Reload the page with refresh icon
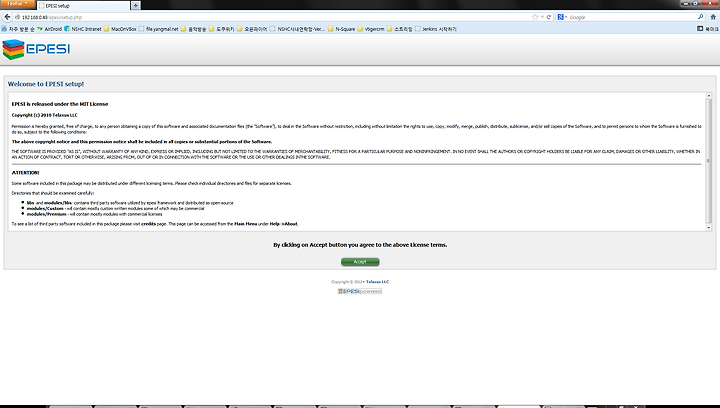Screen dimensions: 720x408 [549, 17]
